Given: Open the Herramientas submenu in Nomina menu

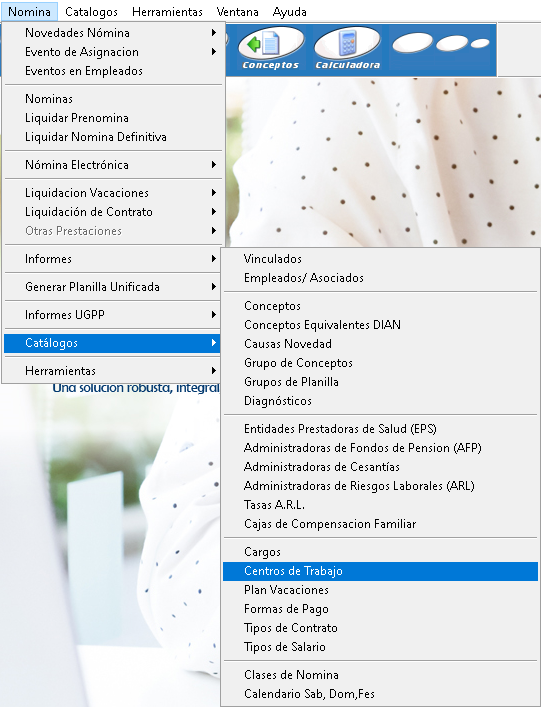Looking at the screenshot, I should 112,371.
